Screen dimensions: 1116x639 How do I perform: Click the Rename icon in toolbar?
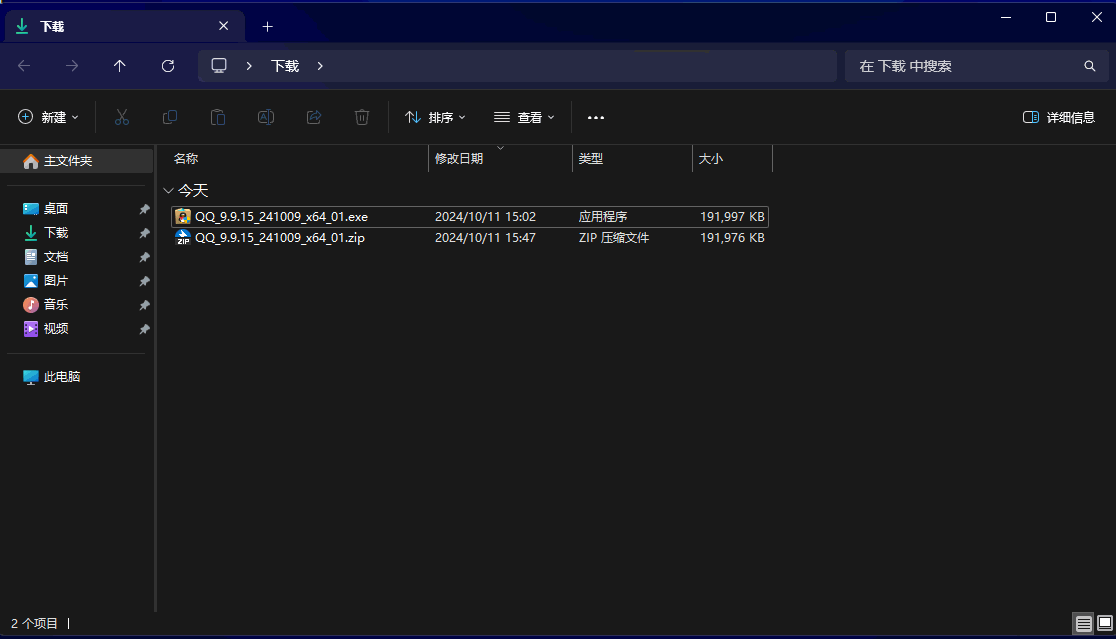click(266, 117)
